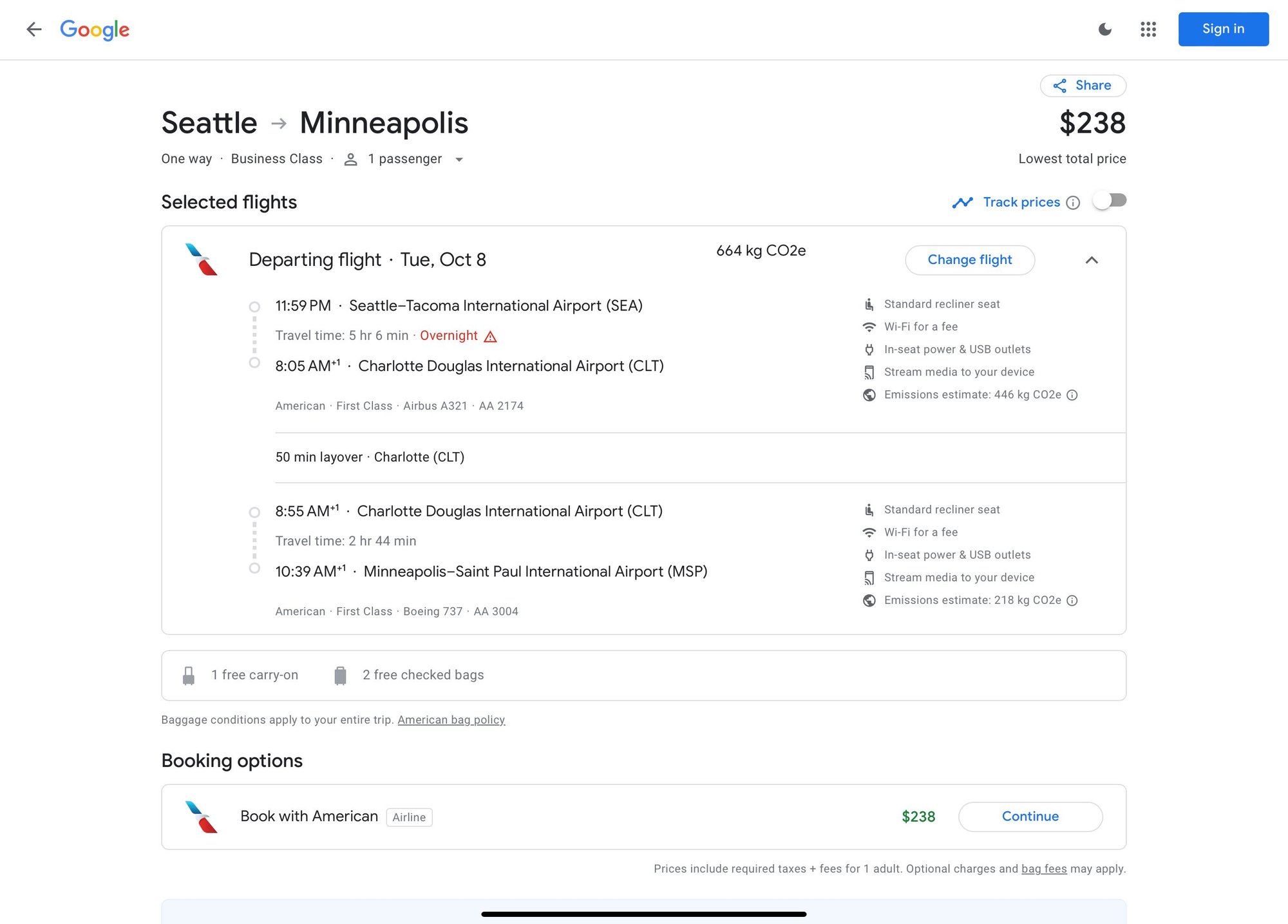1288x924 pixels.
Task: Toggle dark mode with the moon icon
Action: tap(1104, 29)
